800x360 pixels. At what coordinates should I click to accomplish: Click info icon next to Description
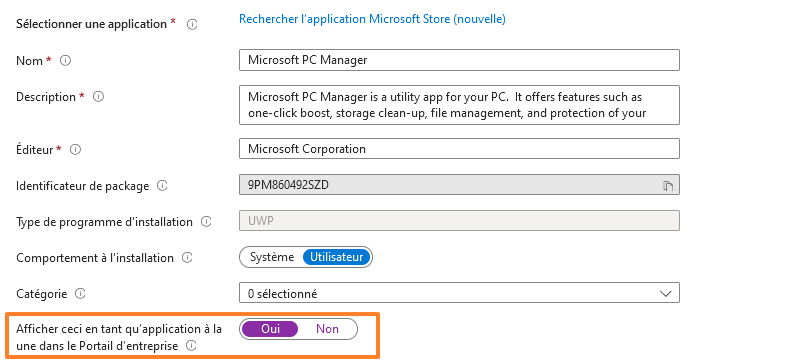(98, 96)
